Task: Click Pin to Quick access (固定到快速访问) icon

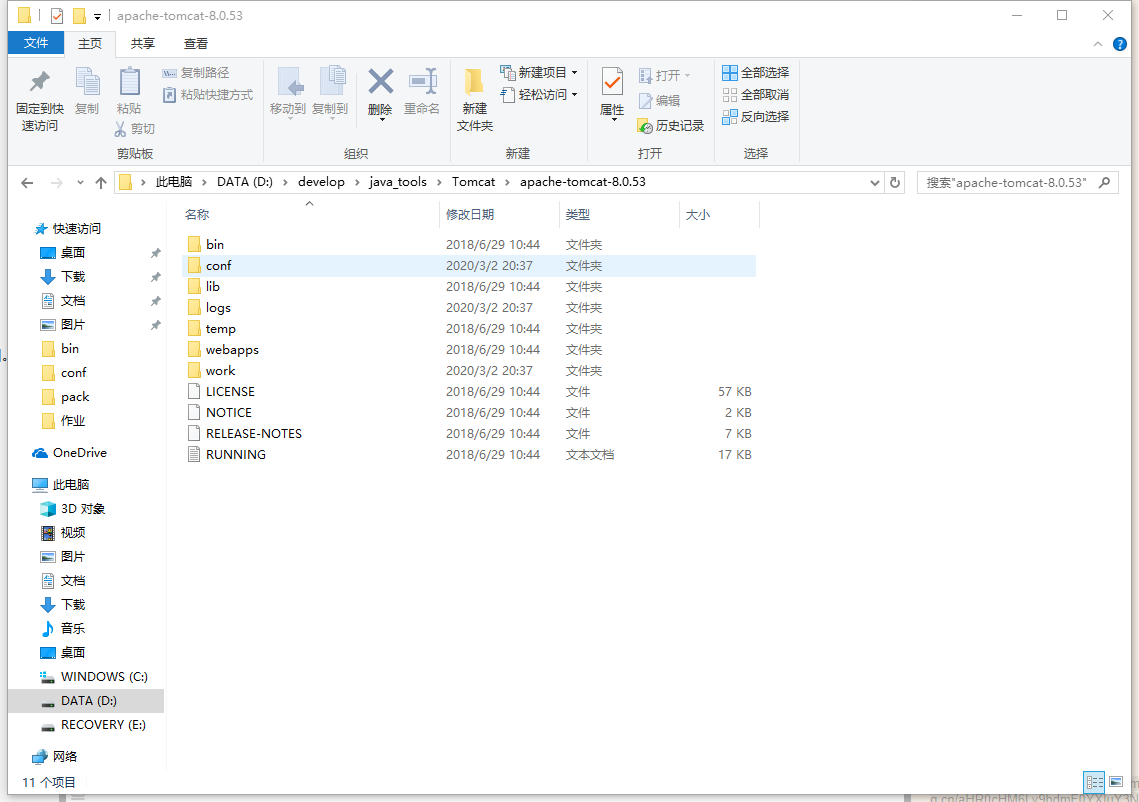Action: pos(39,81)
